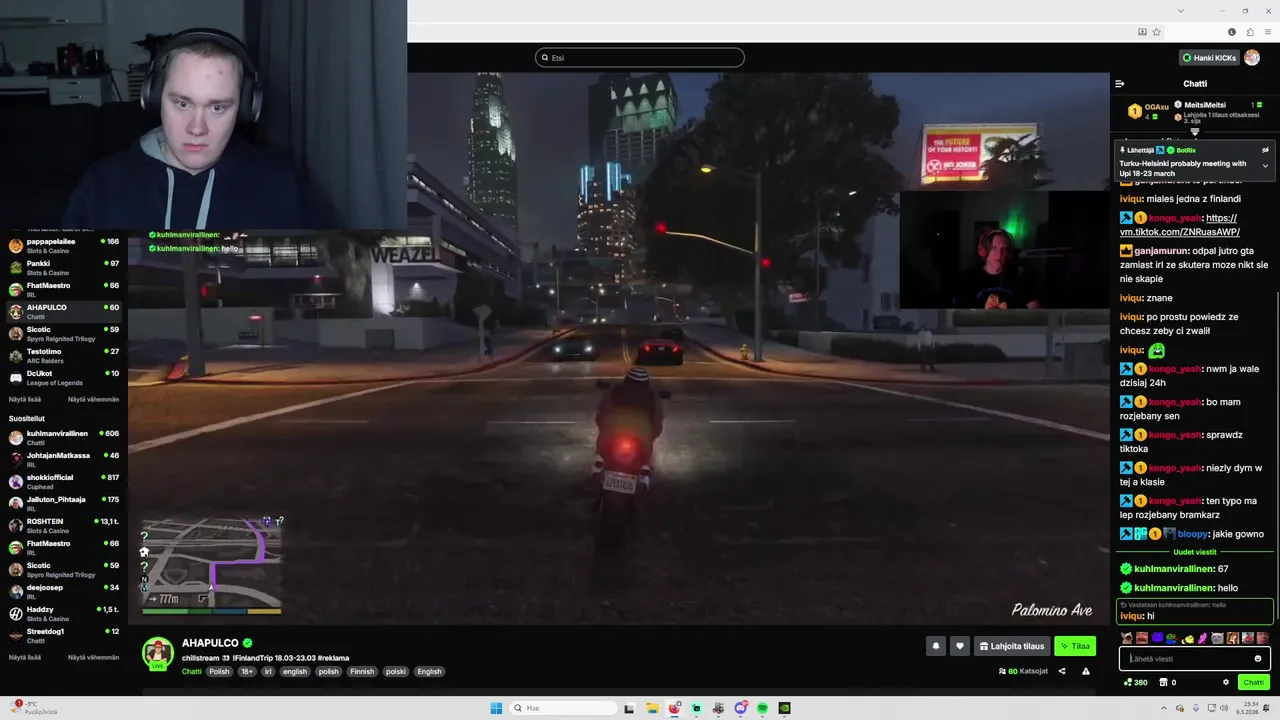Open the tiktok link in chat
1280x720 pixels.
(1181, 225)
